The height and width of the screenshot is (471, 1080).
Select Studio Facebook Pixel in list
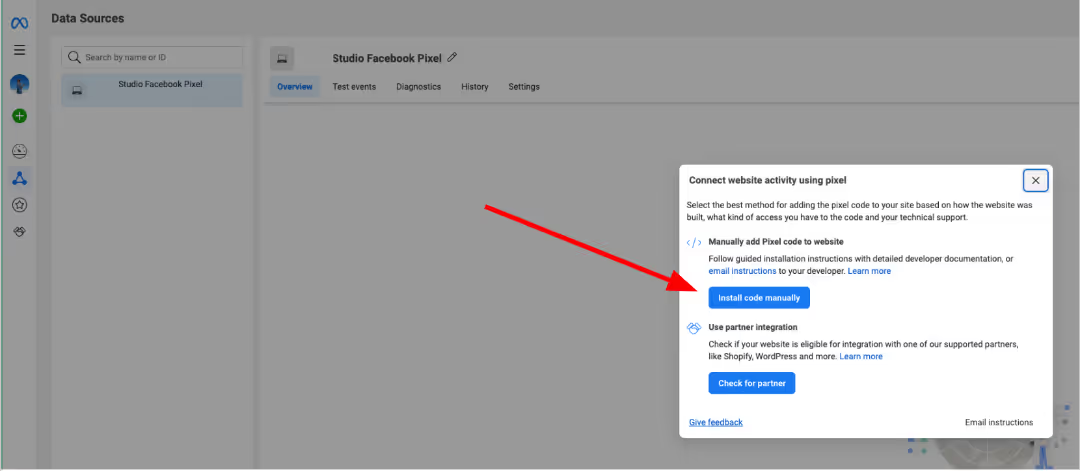[152, 90]
